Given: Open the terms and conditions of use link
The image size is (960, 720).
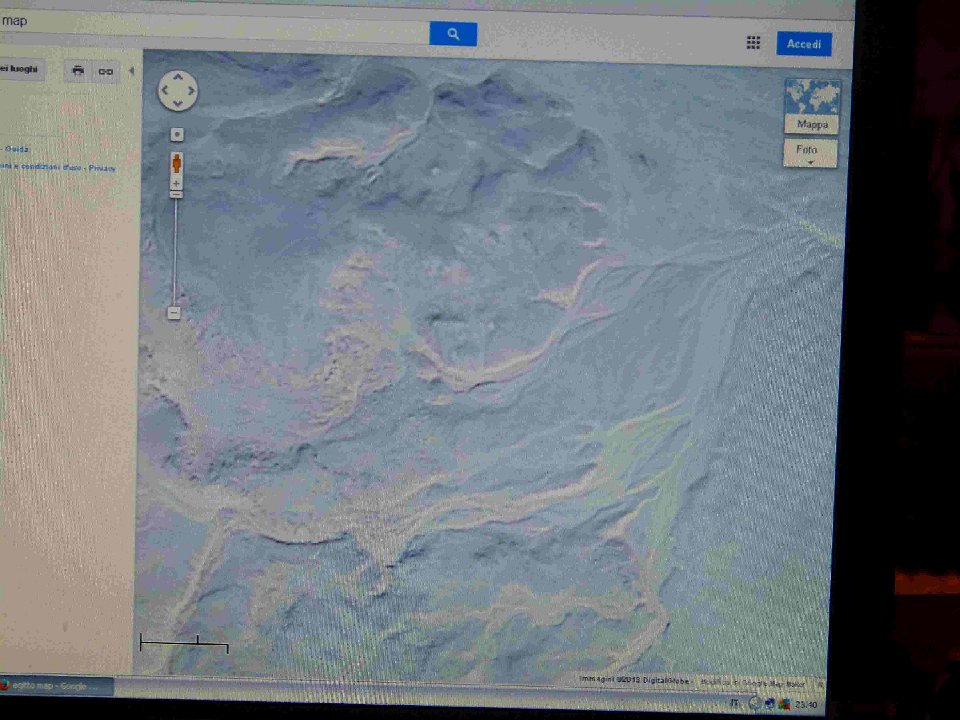Looking at the screenshot, I should click(40, 167).
